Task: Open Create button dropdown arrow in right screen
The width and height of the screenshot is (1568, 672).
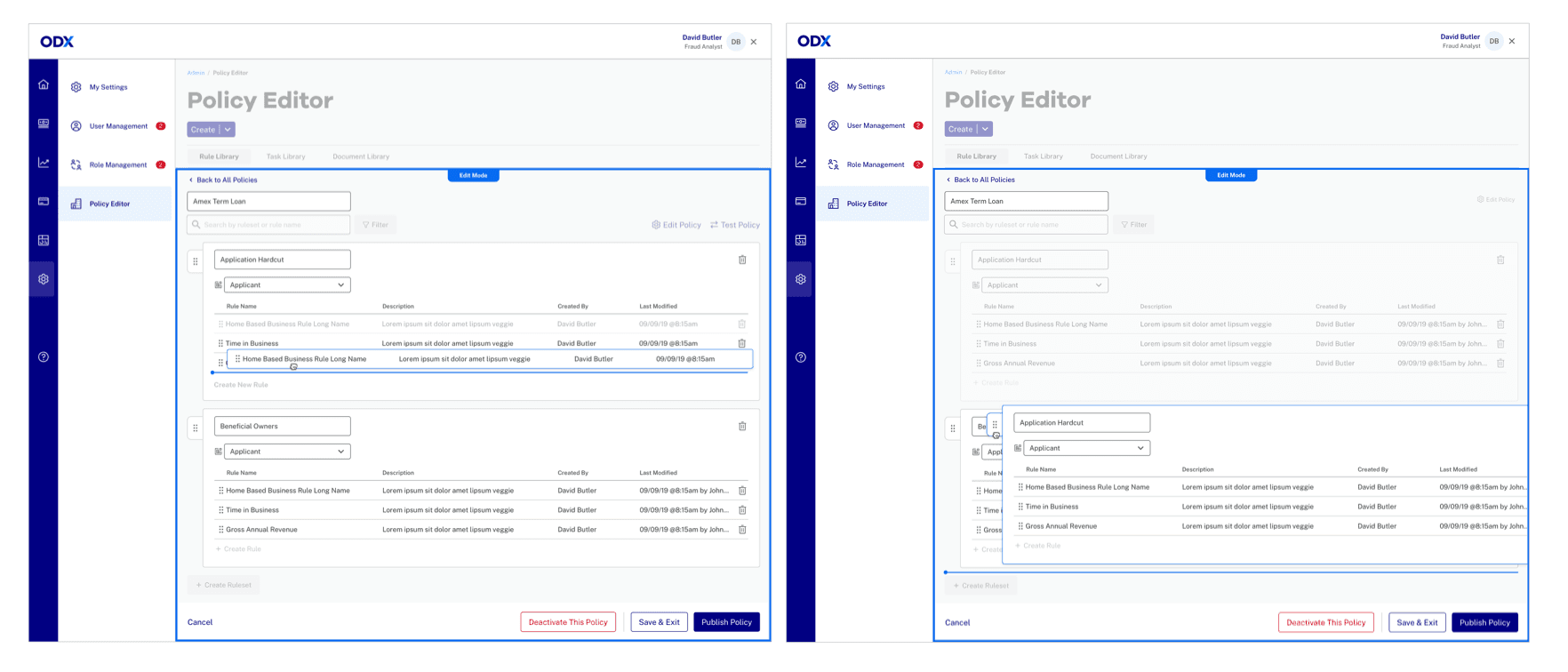Action: tap(985, 129)
